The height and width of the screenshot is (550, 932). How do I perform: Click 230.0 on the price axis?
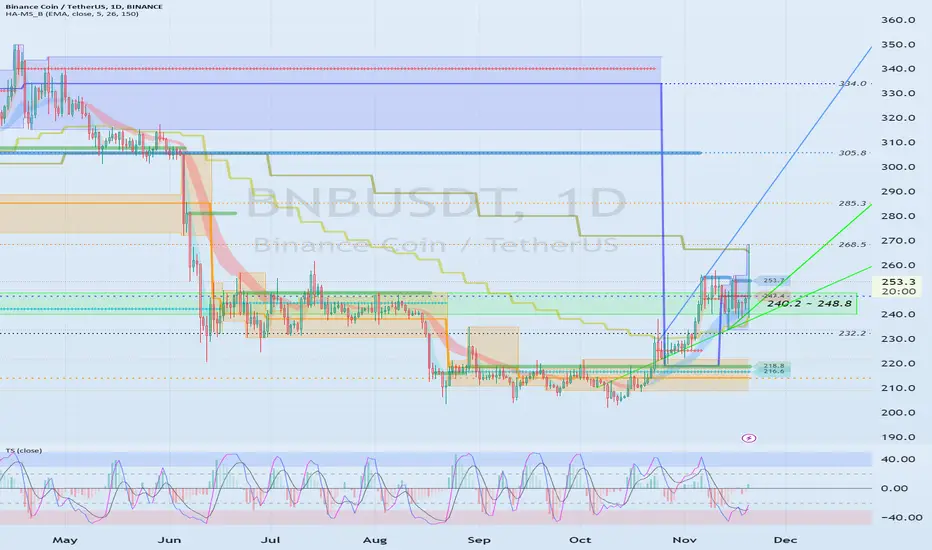(x=898, y=339)
